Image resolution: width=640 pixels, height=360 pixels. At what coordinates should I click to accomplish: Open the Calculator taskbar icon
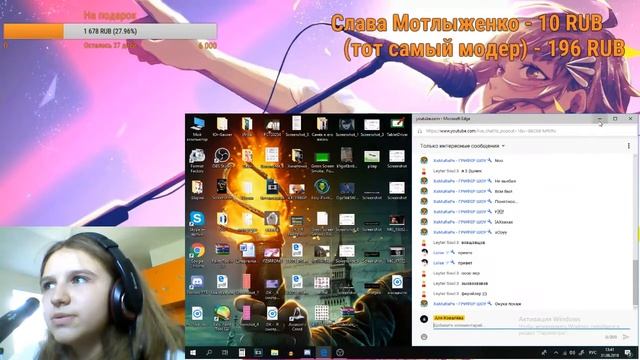click(242, 353)
